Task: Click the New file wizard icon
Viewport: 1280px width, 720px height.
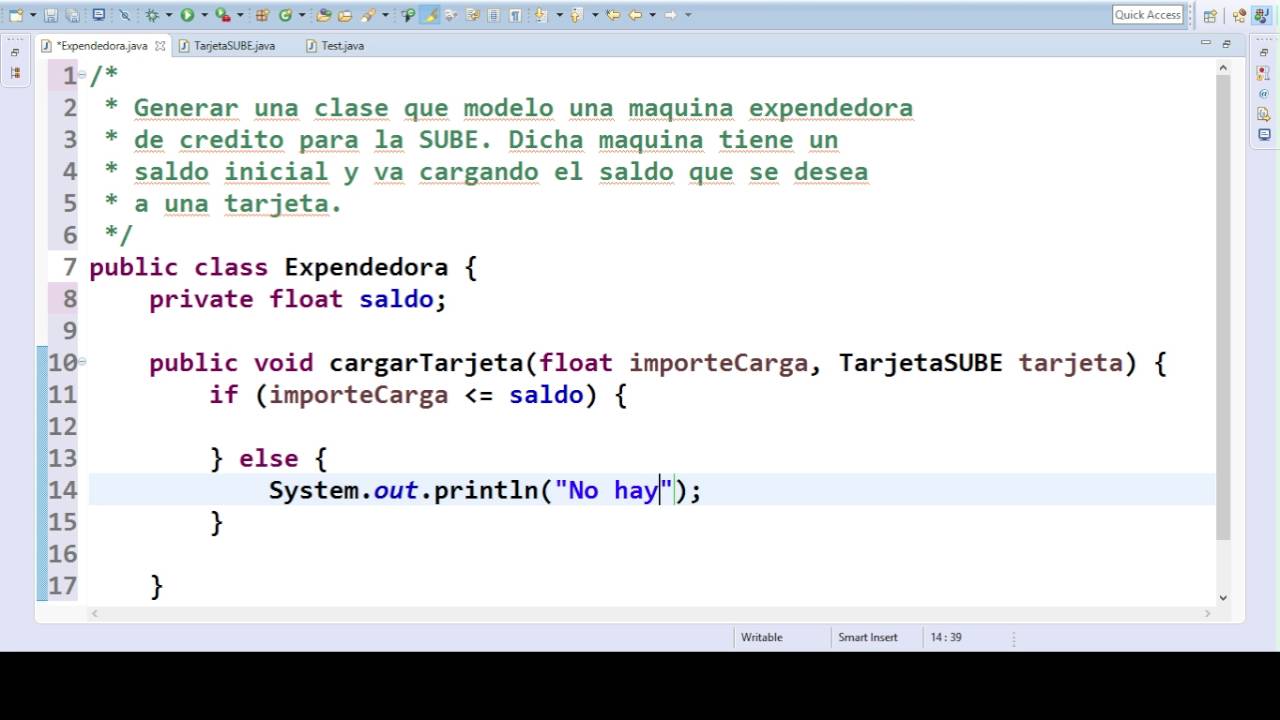Action: [x=17, y=15]
